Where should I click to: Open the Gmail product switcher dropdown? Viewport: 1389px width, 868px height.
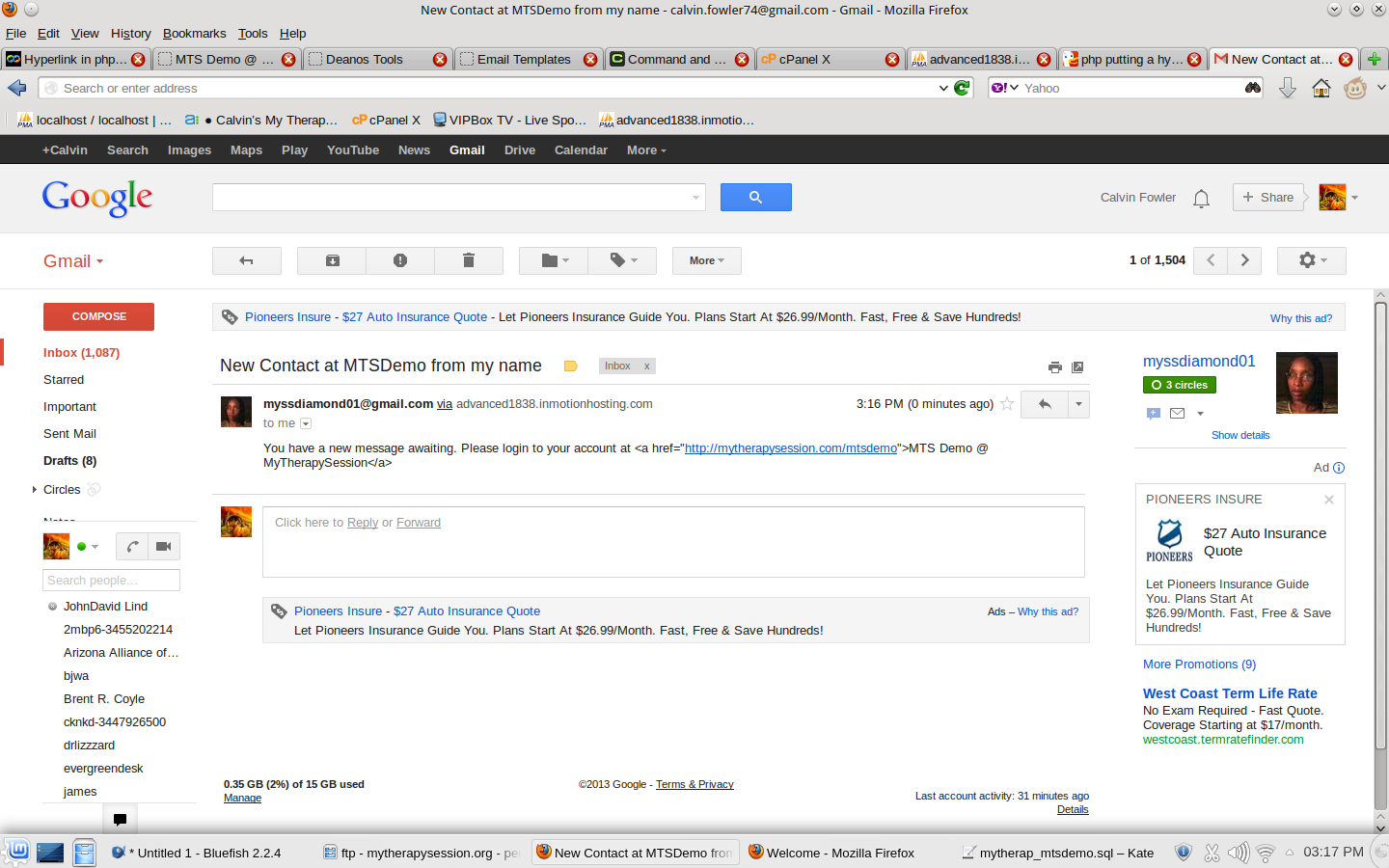coord(73,261)
